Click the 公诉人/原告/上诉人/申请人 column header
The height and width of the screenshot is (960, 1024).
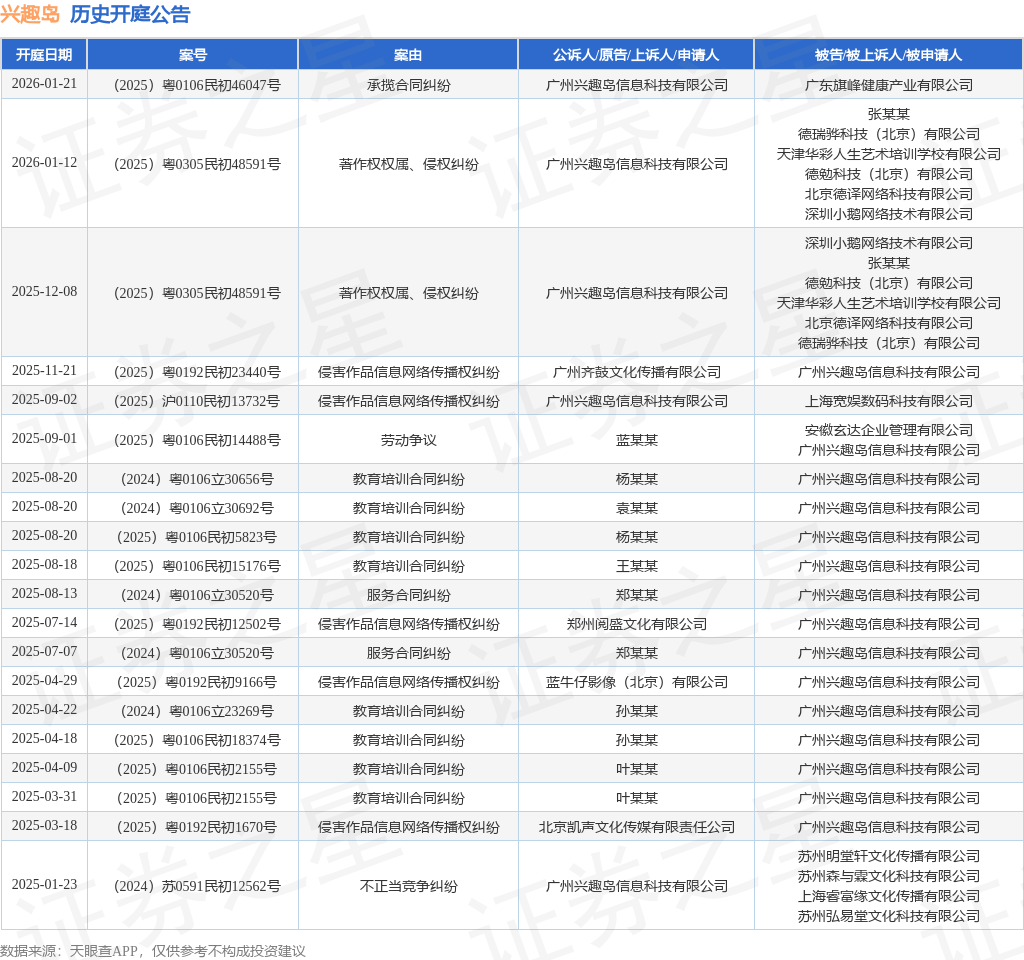[636, 55]
